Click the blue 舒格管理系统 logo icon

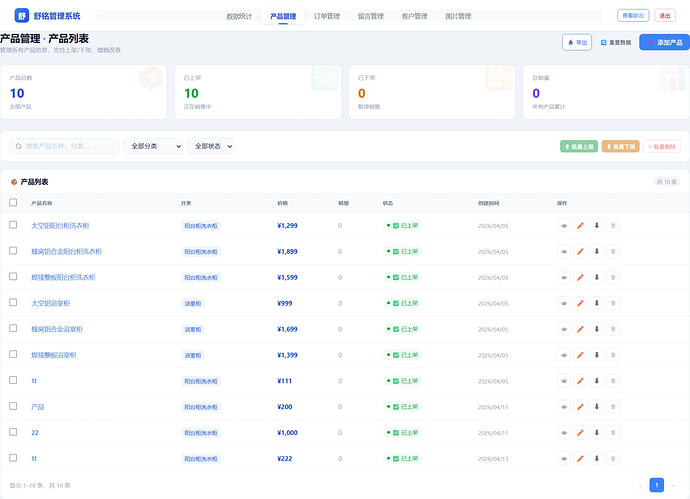22,16
